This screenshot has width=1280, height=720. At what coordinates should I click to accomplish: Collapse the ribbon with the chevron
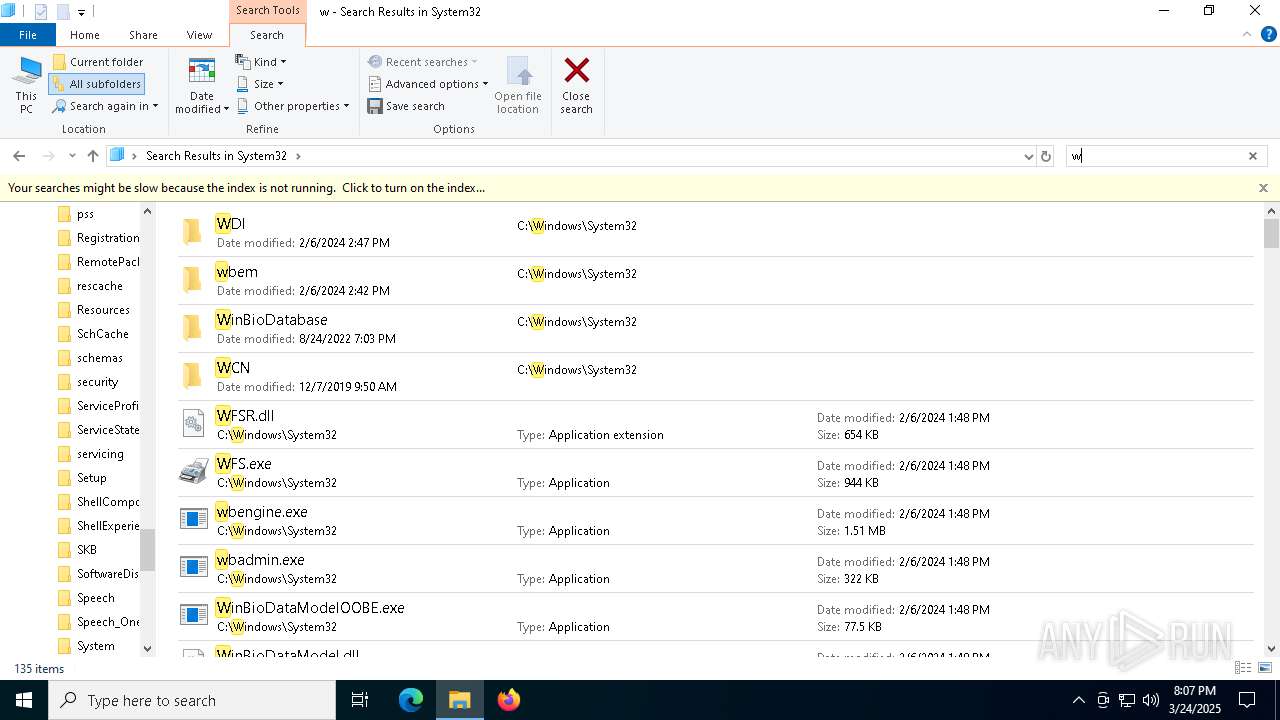(1247, 34)
